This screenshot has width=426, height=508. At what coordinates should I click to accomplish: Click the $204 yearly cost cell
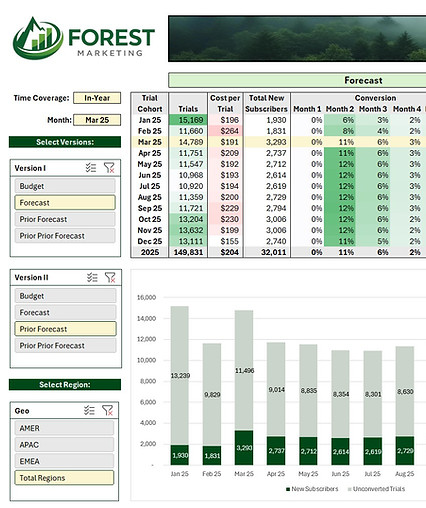click(225, 252)
